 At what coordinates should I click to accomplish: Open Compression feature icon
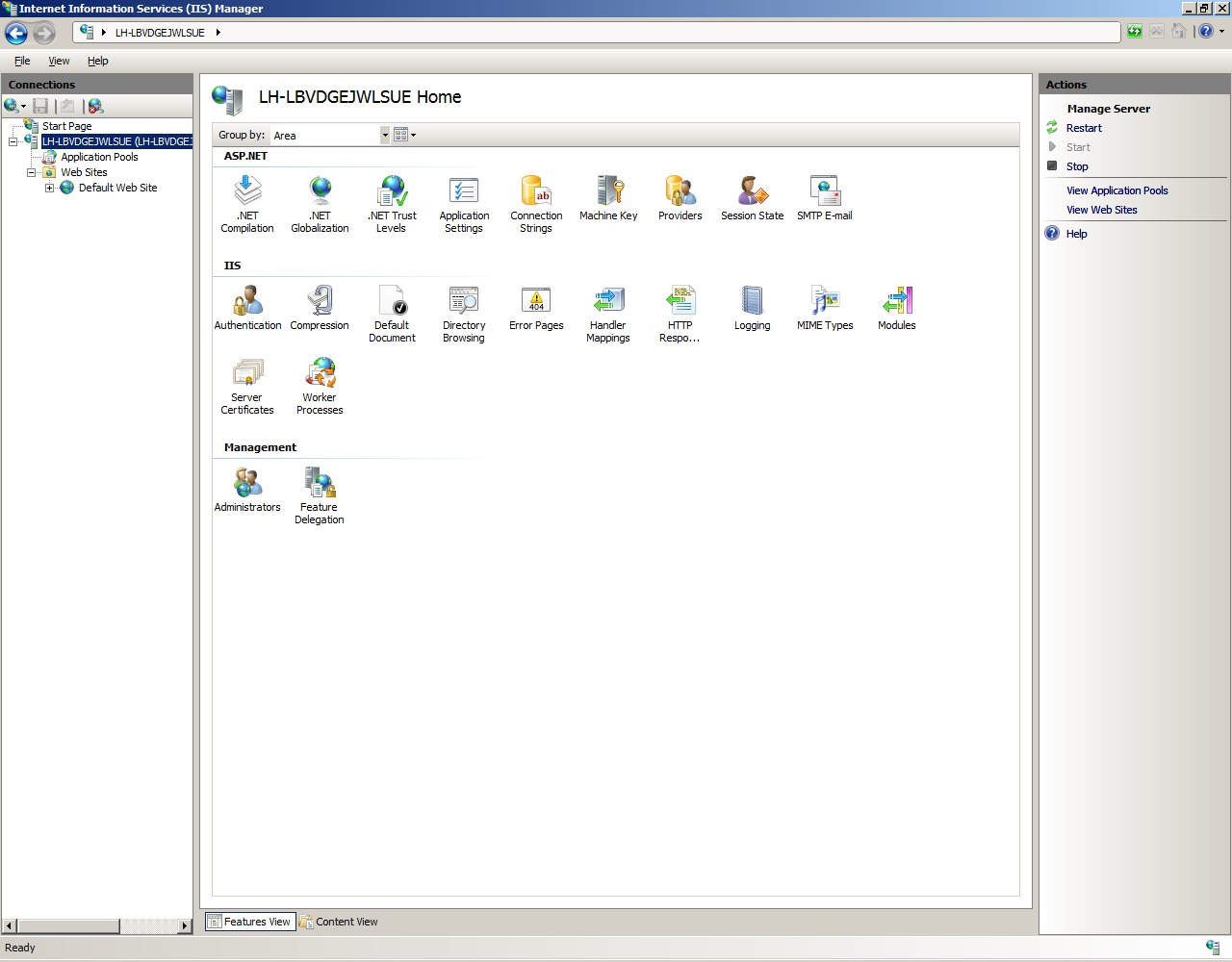tap(320, 308)
